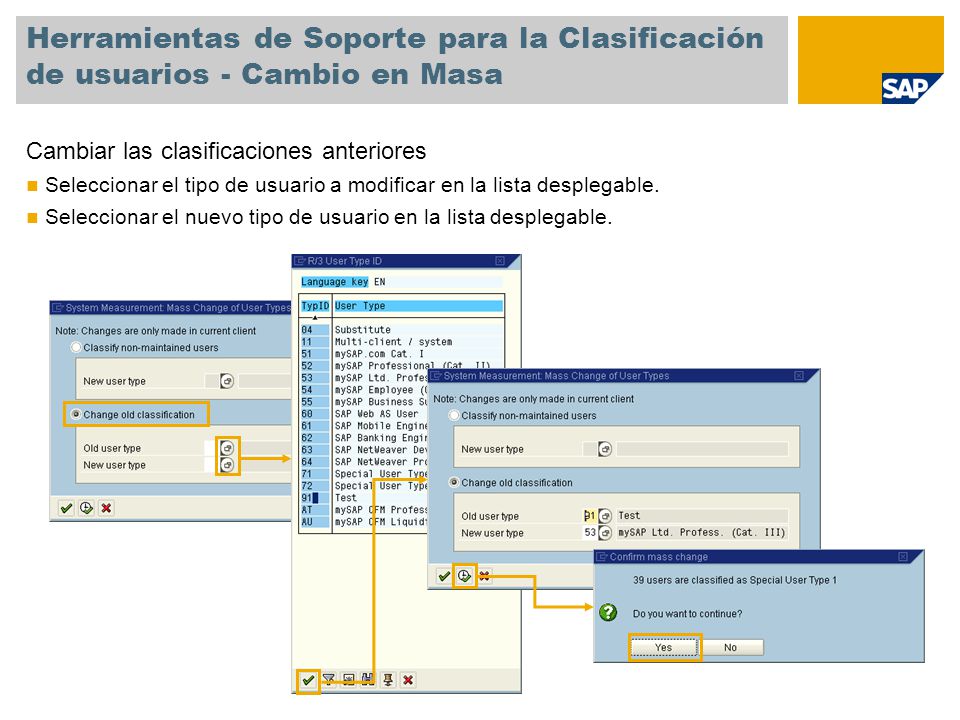Click No in Confirm mass change dialog
Screen dimensions: 960x720
731,648
